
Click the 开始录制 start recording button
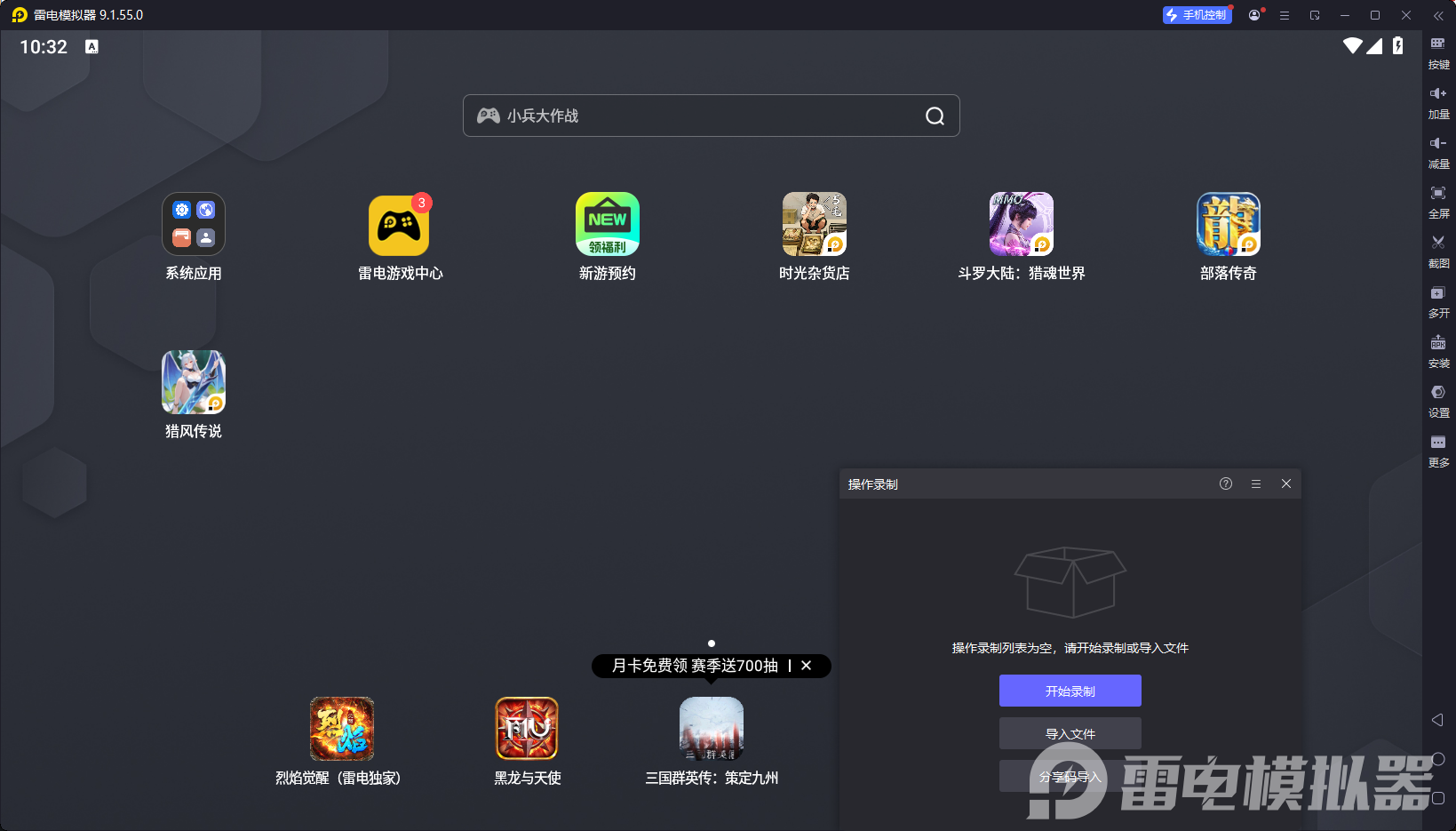click(1070, 691)
